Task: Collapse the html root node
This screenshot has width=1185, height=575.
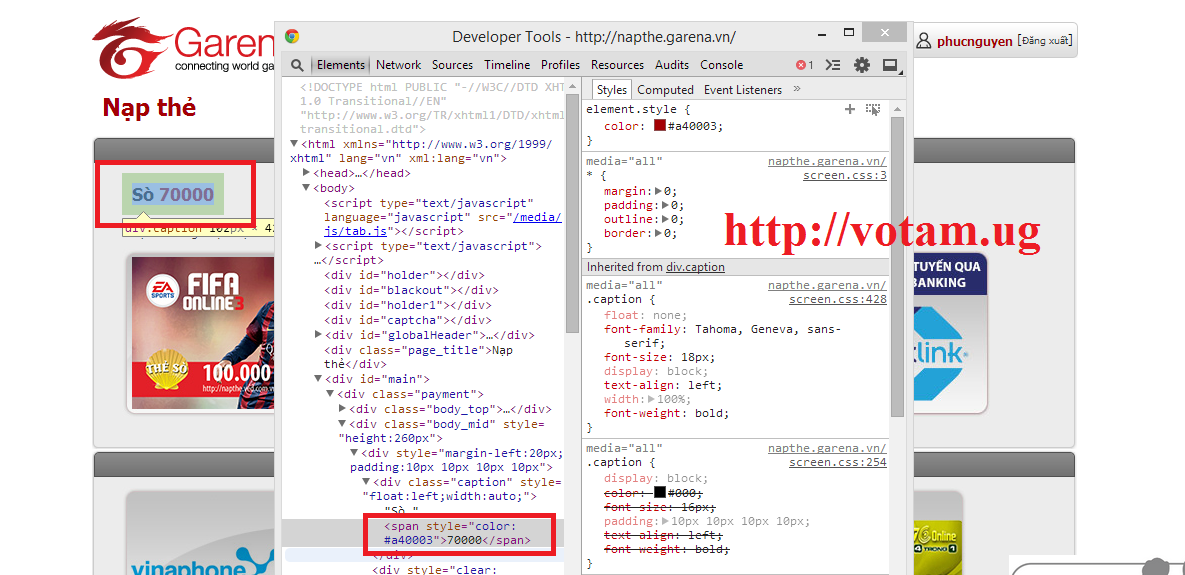Action: point(294,144)
